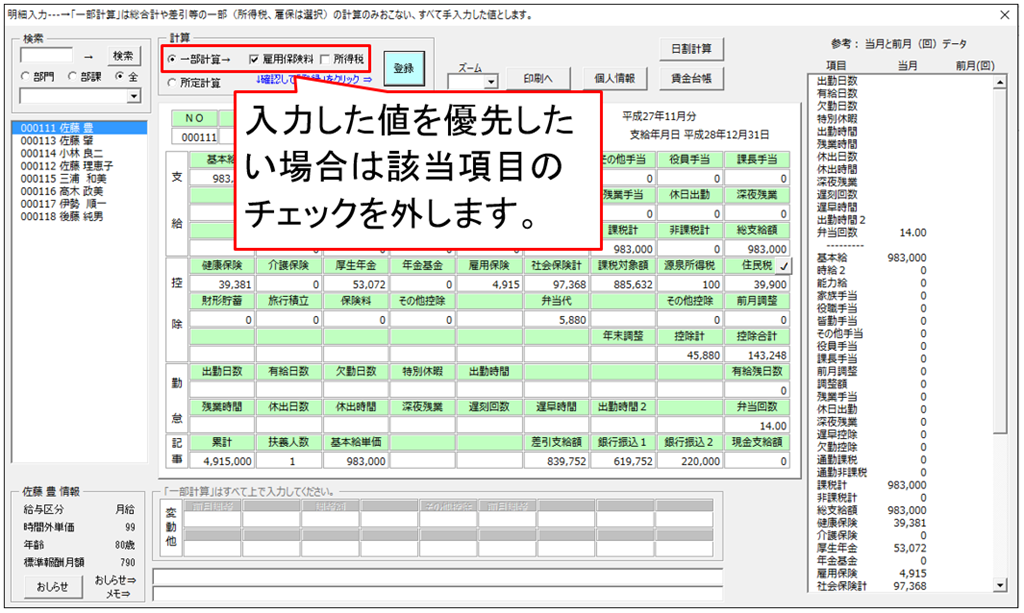Click the 雇用保険 value 4,915
This screenshot has height=613, width=1024.
[490, 285]
